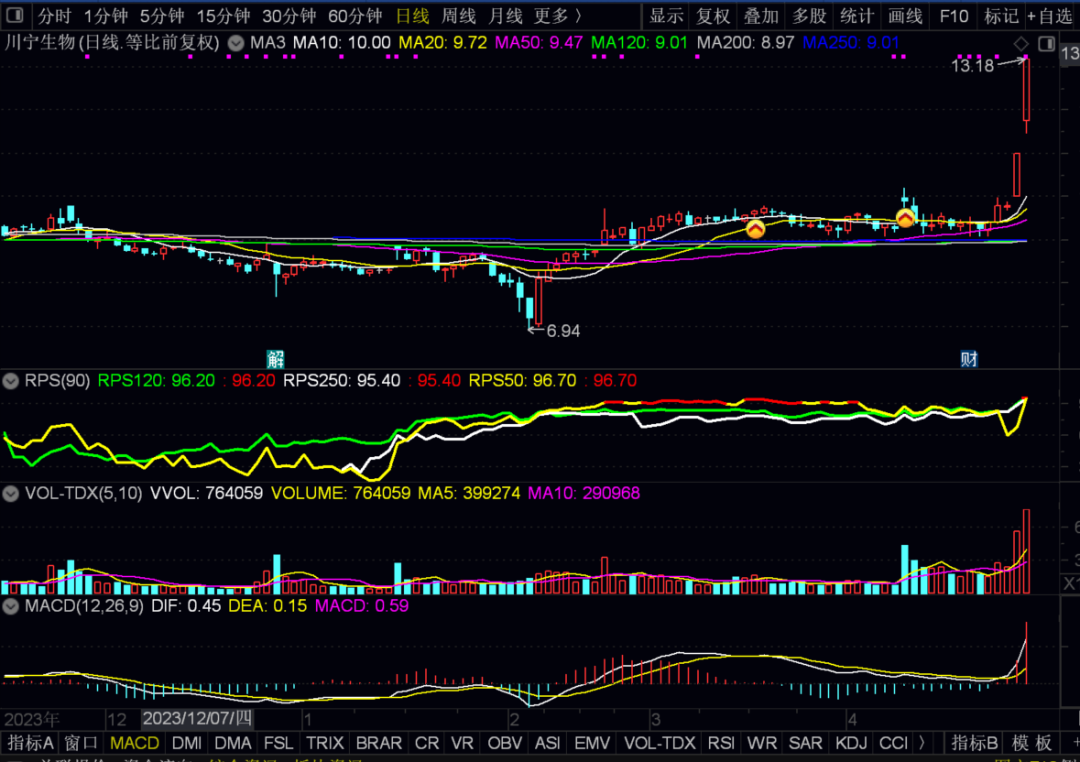The height and width of the screenshot is (762, 1080).
Task: Switch to 分时 intraday view
Action: point(54,16)
